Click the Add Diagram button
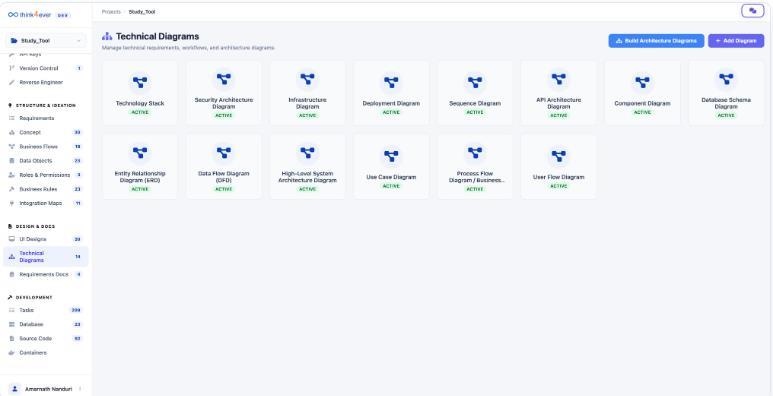Screen dimensions: 773x396 click(x=736, y=41)
